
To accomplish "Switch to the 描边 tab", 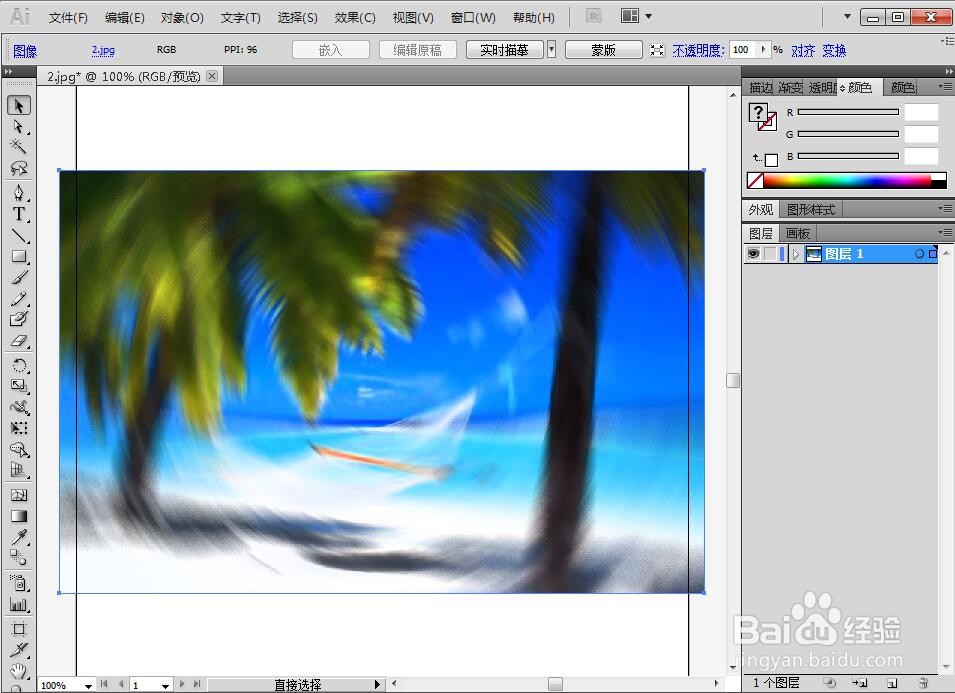I will pos(761,88).
